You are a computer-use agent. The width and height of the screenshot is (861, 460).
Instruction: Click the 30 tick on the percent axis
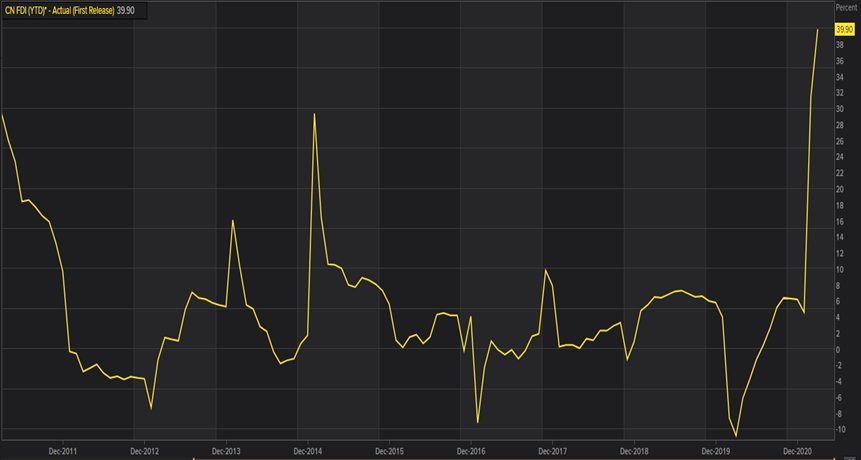(840, 108)
